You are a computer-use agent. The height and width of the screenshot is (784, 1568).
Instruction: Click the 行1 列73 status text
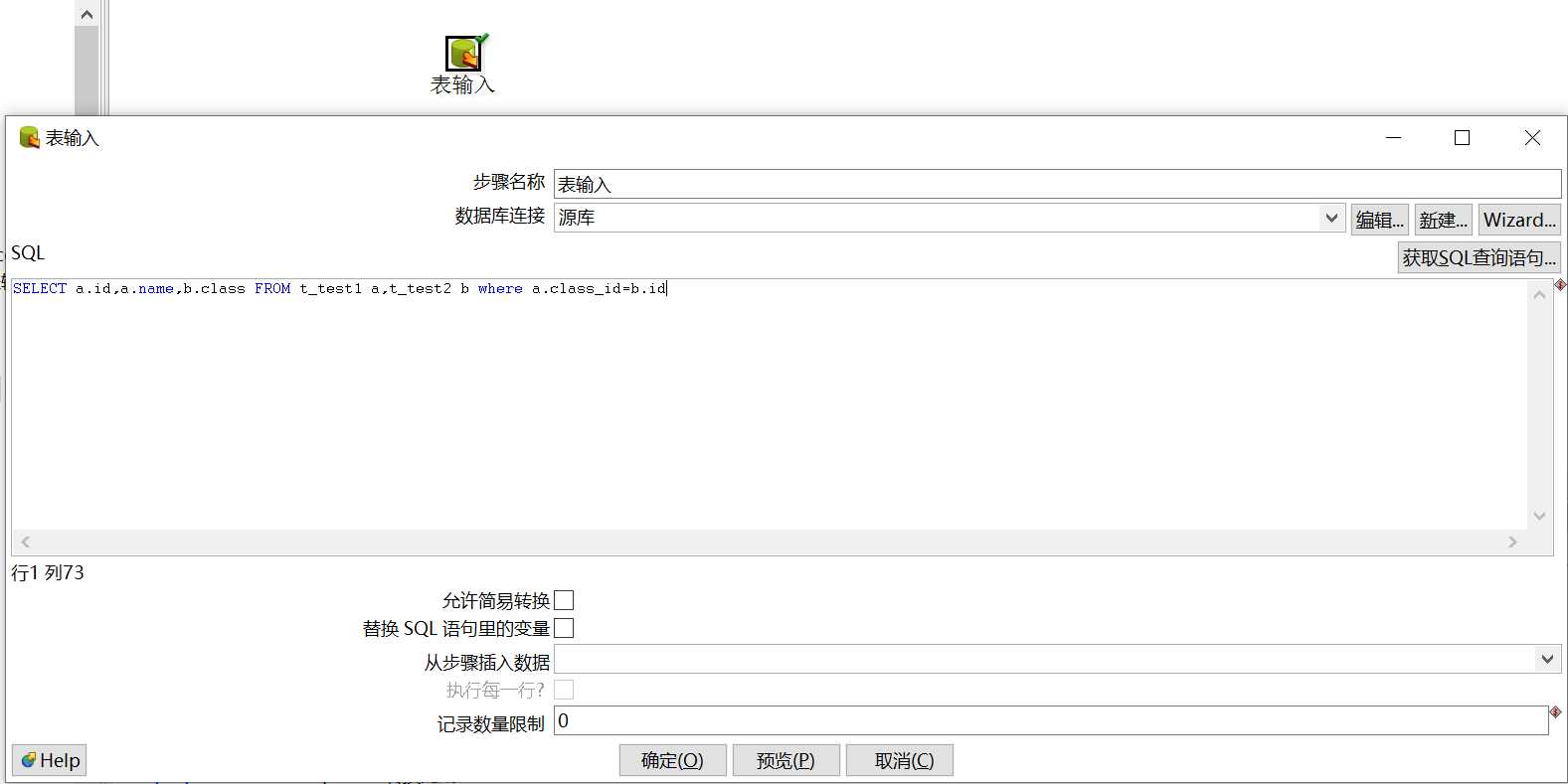48,572
